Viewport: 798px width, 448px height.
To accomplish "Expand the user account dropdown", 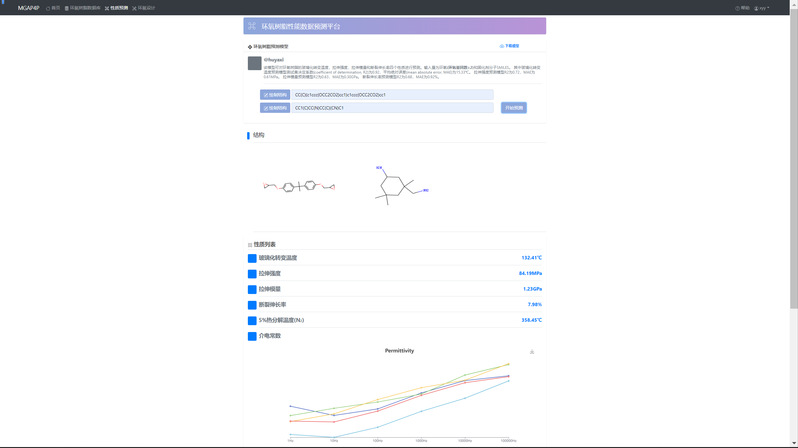I will click(x=762, y=8).
